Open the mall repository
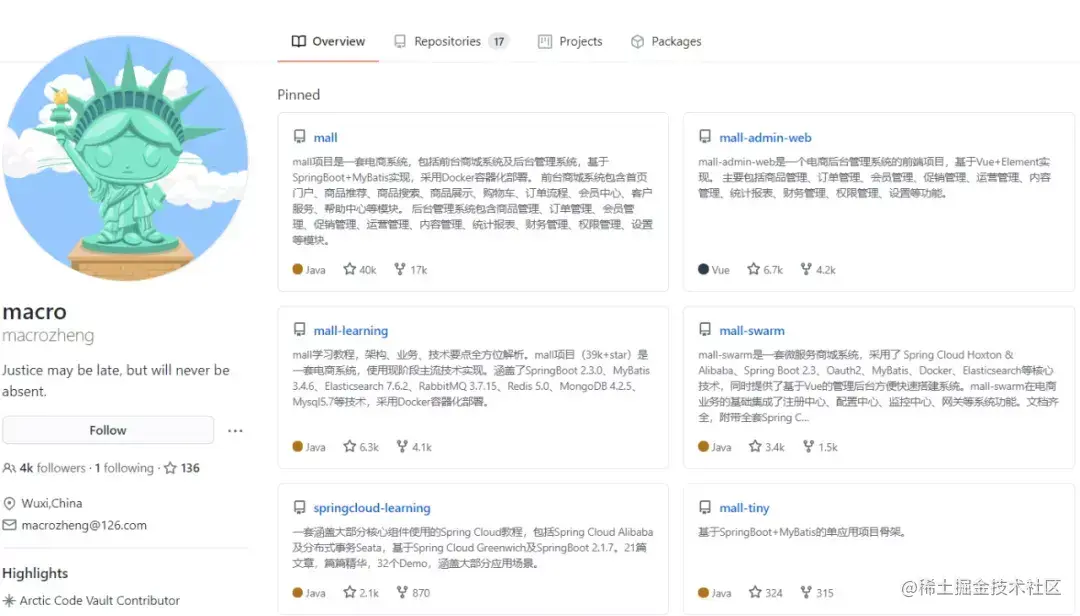This screenshot has height=616, width=1080. 325,136
